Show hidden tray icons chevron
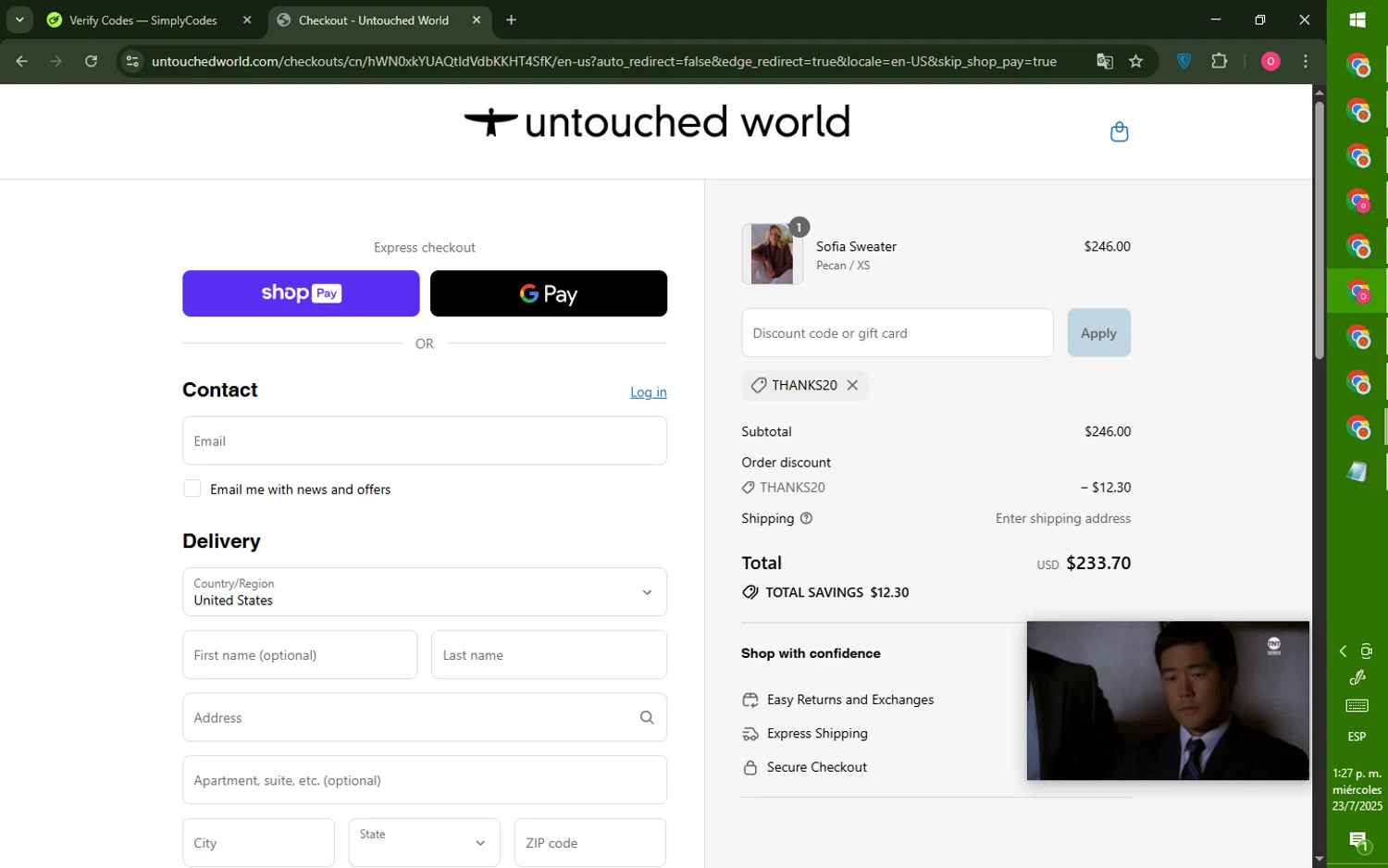Screen dimensions: 1388x868 [x=1343, y=651]
